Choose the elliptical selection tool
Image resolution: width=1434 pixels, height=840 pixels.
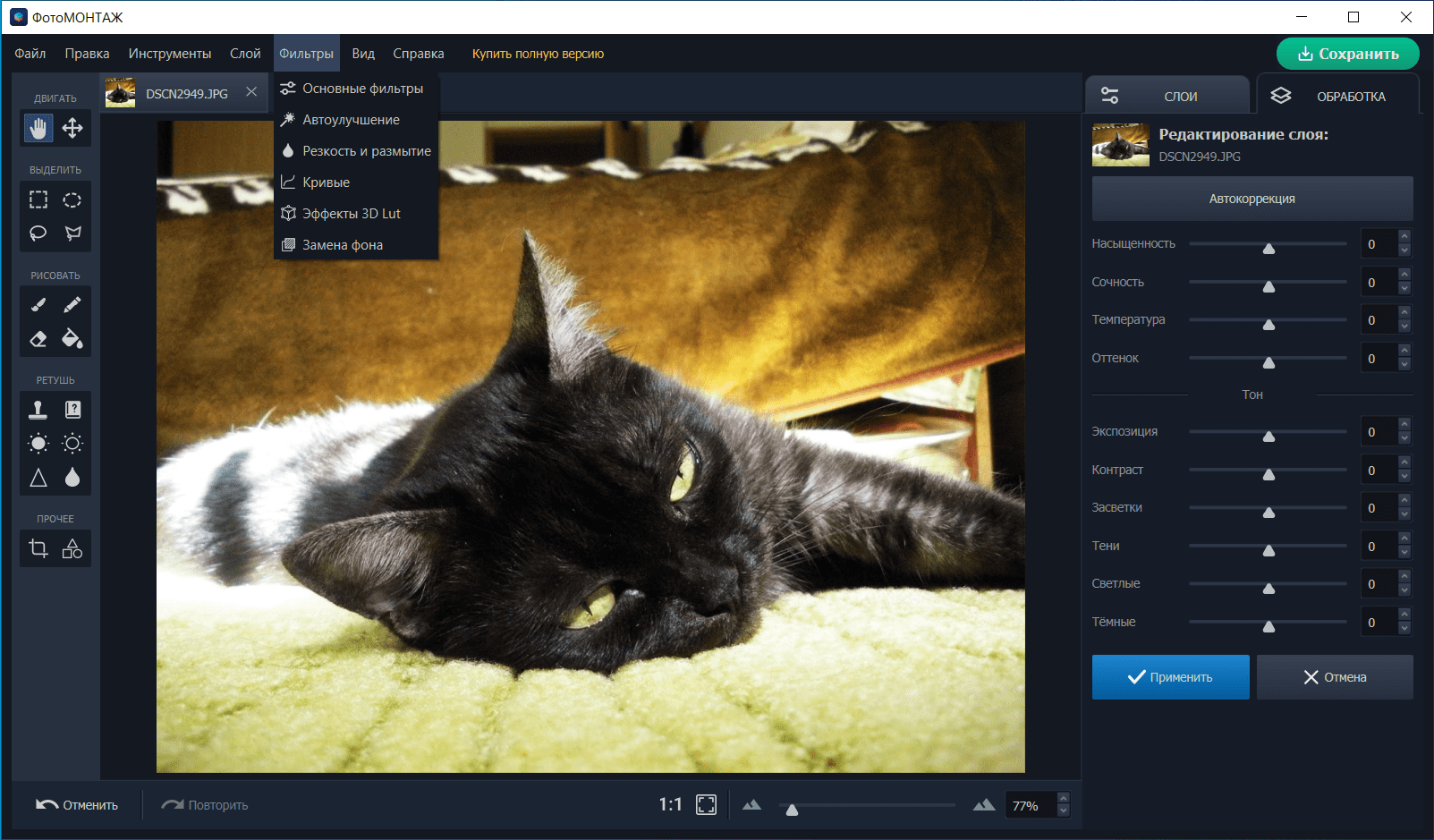72,199
